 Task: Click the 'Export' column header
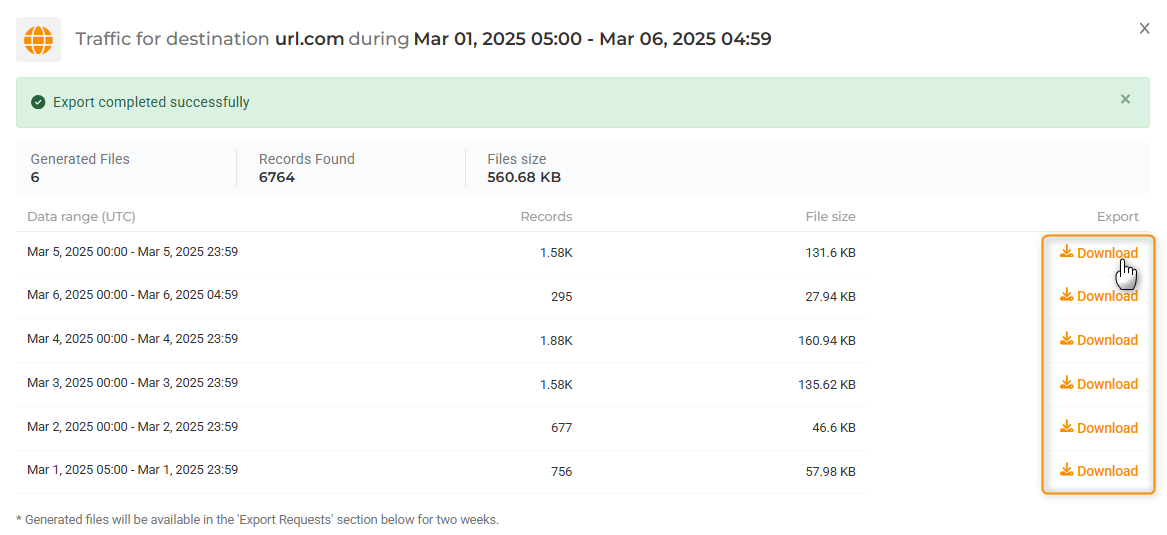click(x=1117, y=217)
